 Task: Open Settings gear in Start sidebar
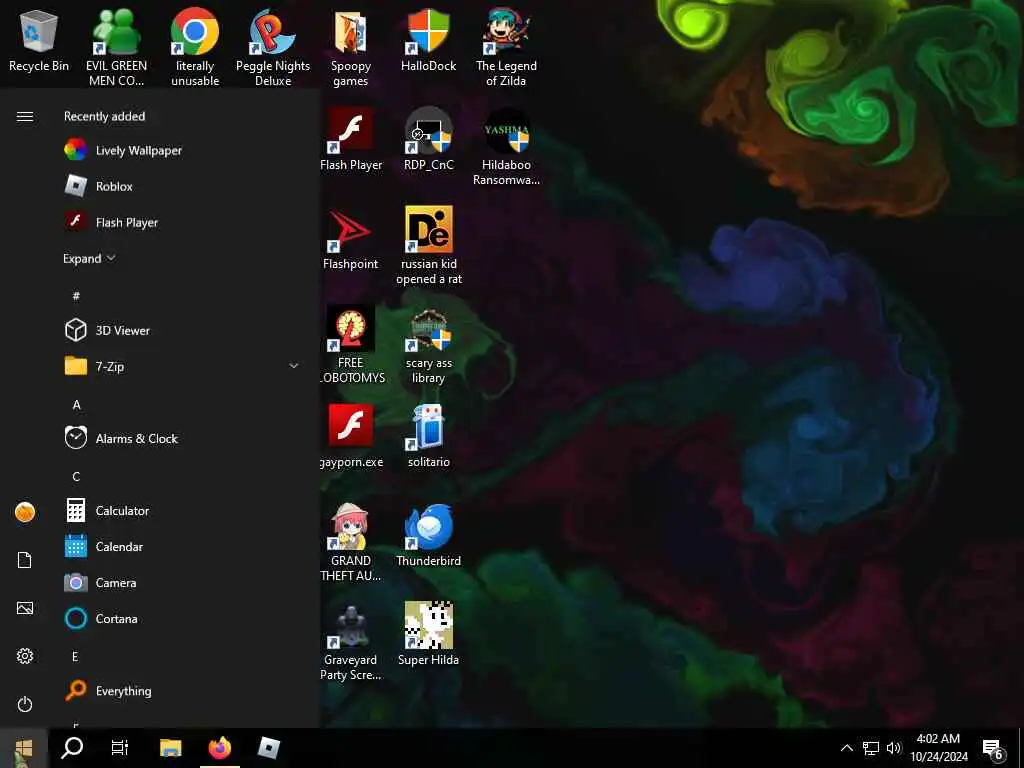click(25, 656)
